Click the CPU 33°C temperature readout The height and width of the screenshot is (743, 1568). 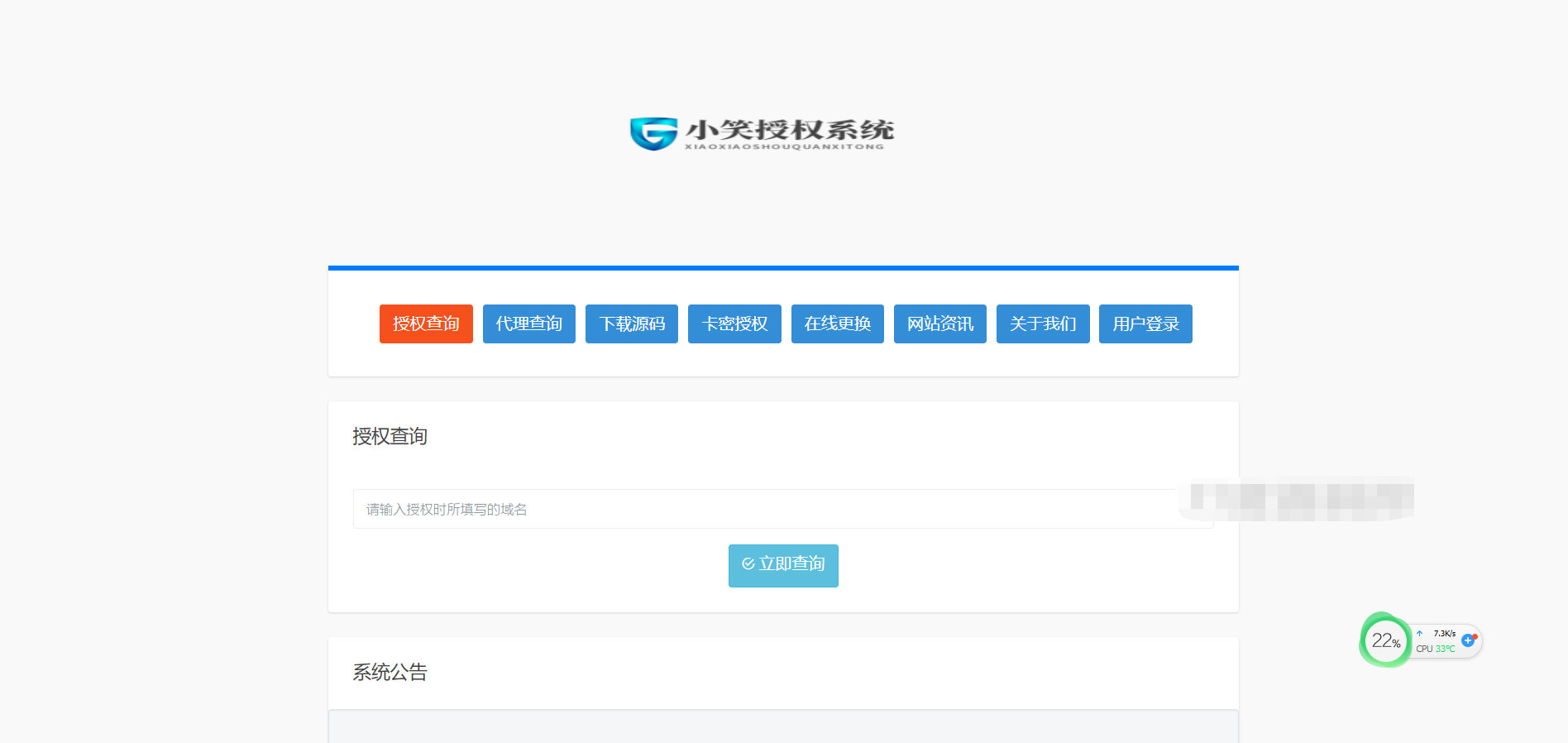coord(1436,649)
